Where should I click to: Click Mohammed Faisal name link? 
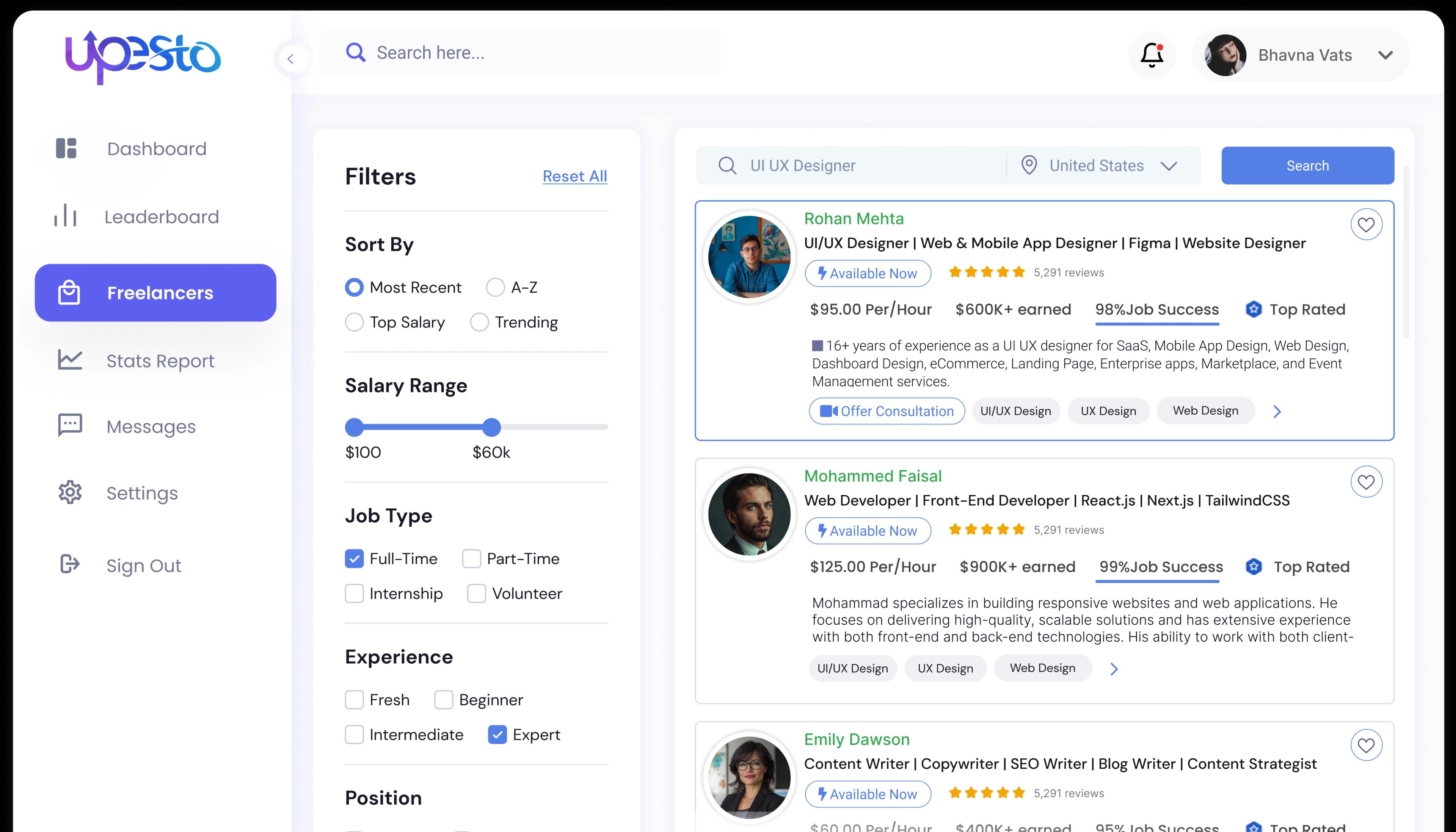pyautogui.click(x=872, y=475)
